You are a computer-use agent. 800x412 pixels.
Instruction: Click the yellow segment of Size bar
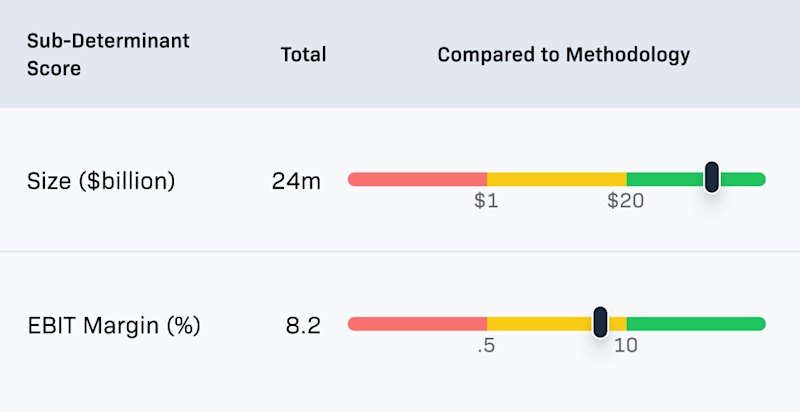tap(557, 179)
